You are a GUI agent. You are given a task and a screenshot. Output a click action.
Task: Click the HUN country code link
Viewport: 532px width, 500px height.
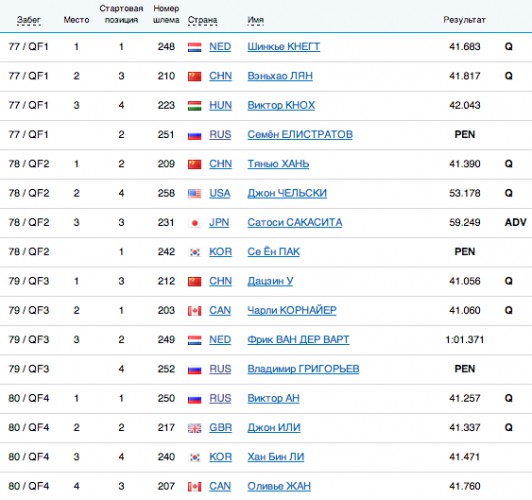point(221,105)
